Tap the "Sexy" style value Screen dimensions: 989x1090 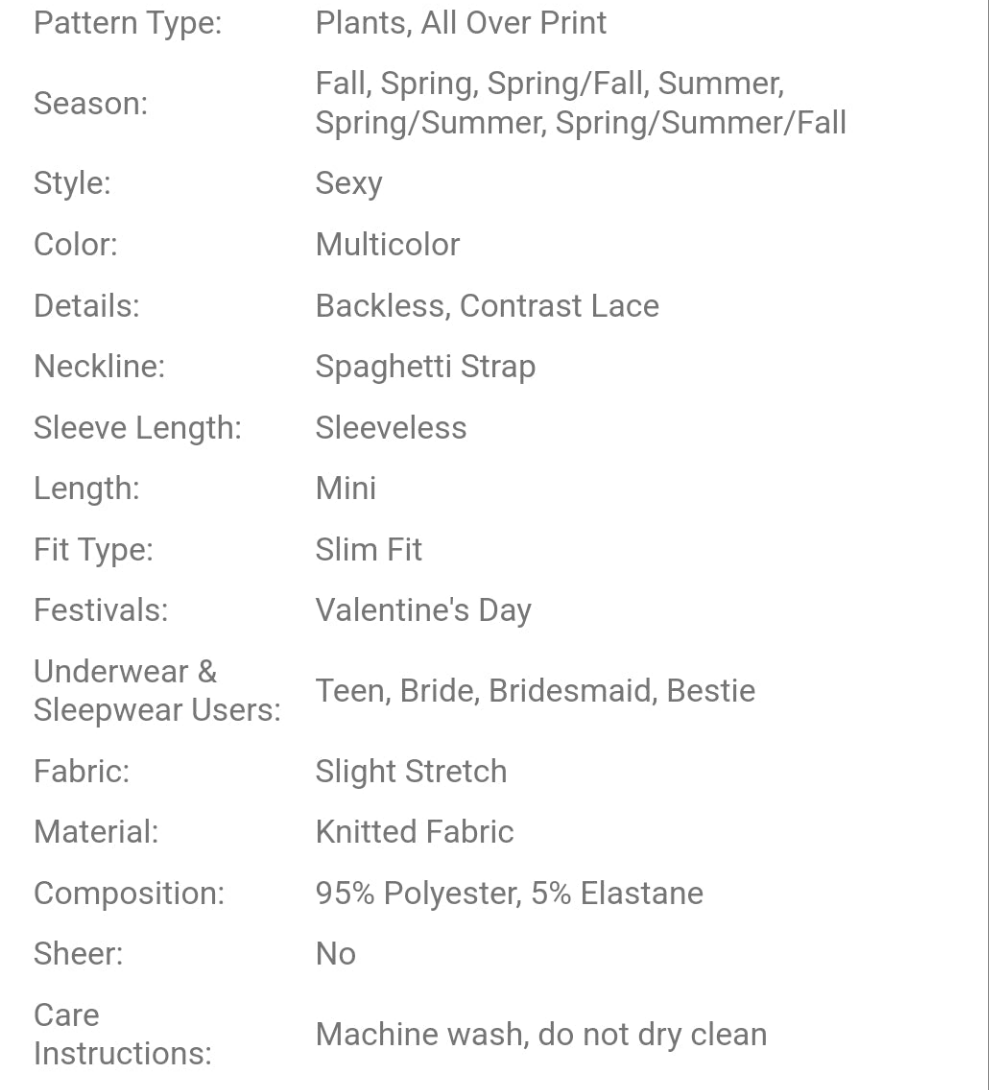[348, 184]
